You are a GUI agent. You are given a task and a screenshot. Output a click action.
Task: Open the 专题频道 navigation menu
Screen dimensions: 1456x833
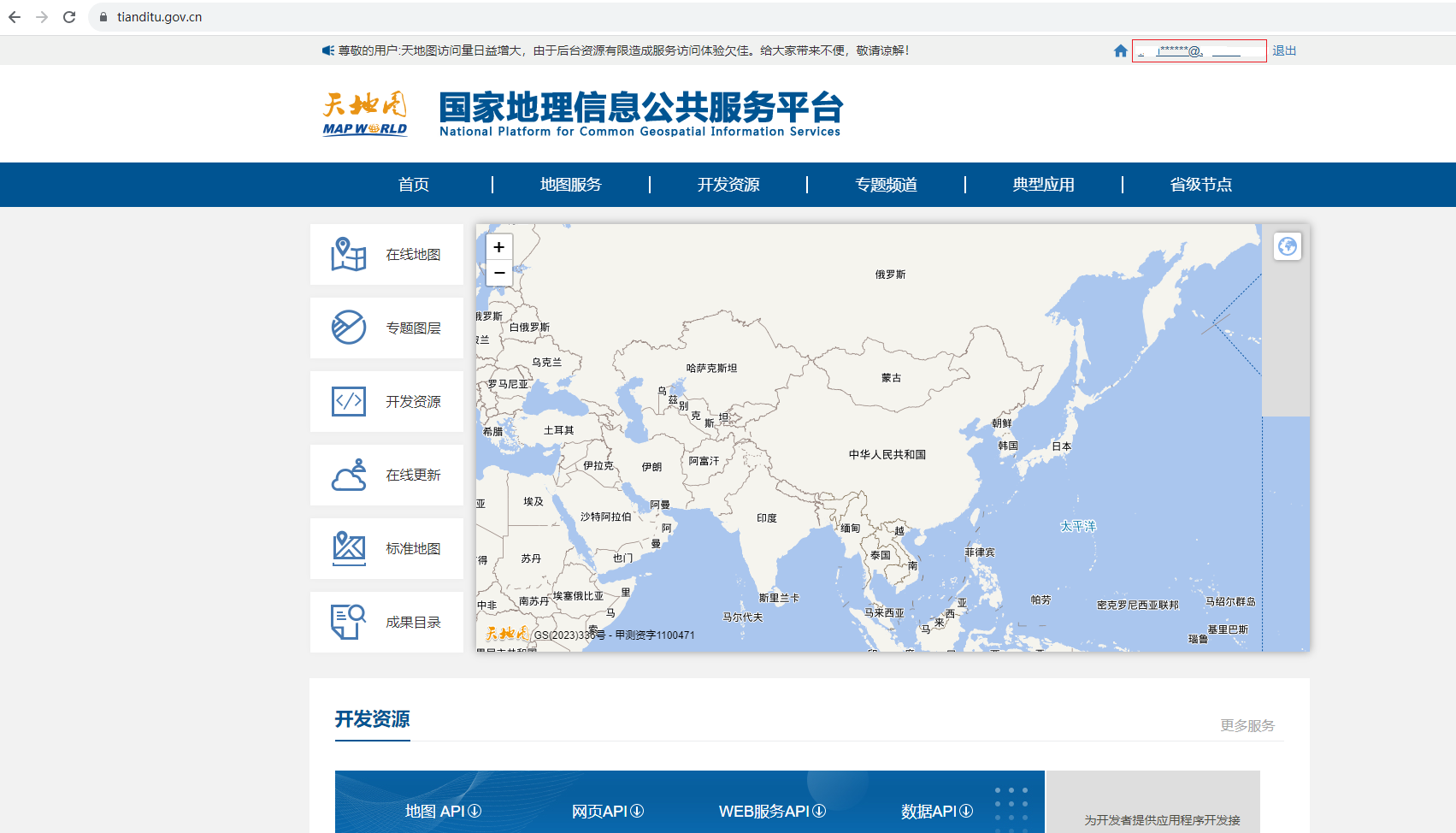887,185
